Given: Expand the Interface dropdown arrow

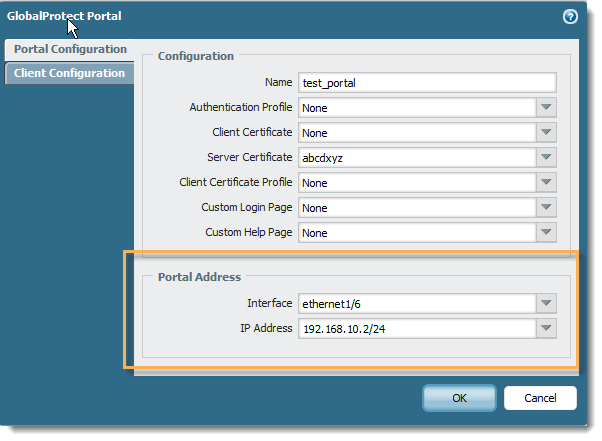Looking at the screenshot, I should click(546, 303).
